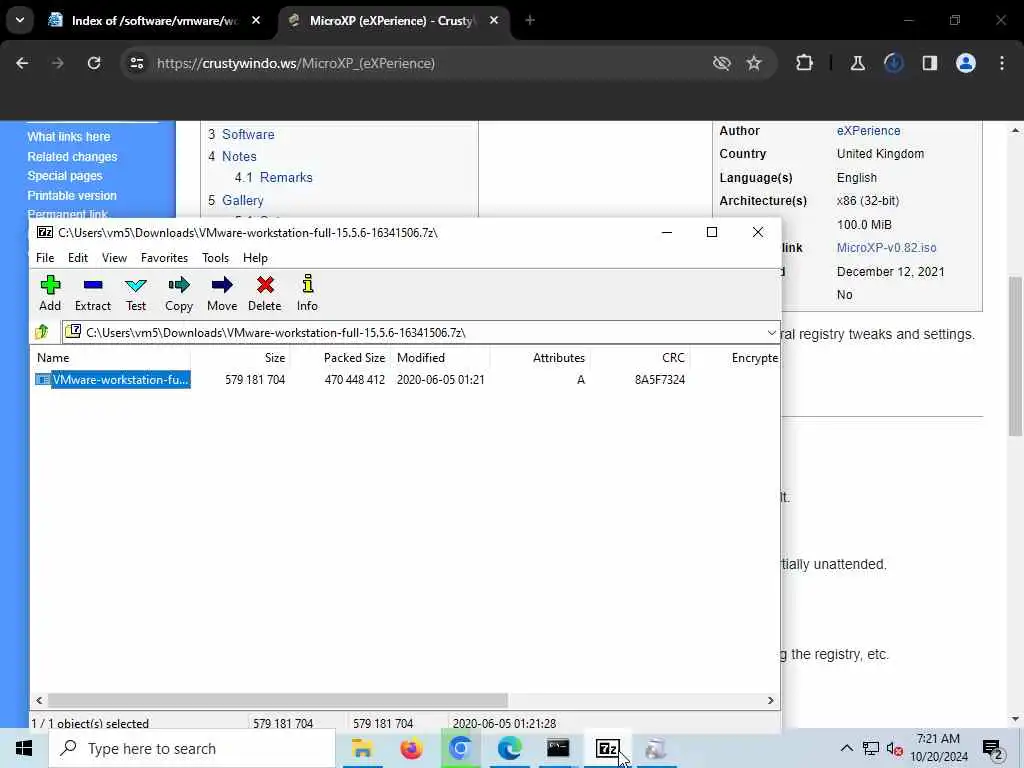The image size is (1024, 768).
Task: Run the Test tool in 7-Zip
Action: point(136,293)
